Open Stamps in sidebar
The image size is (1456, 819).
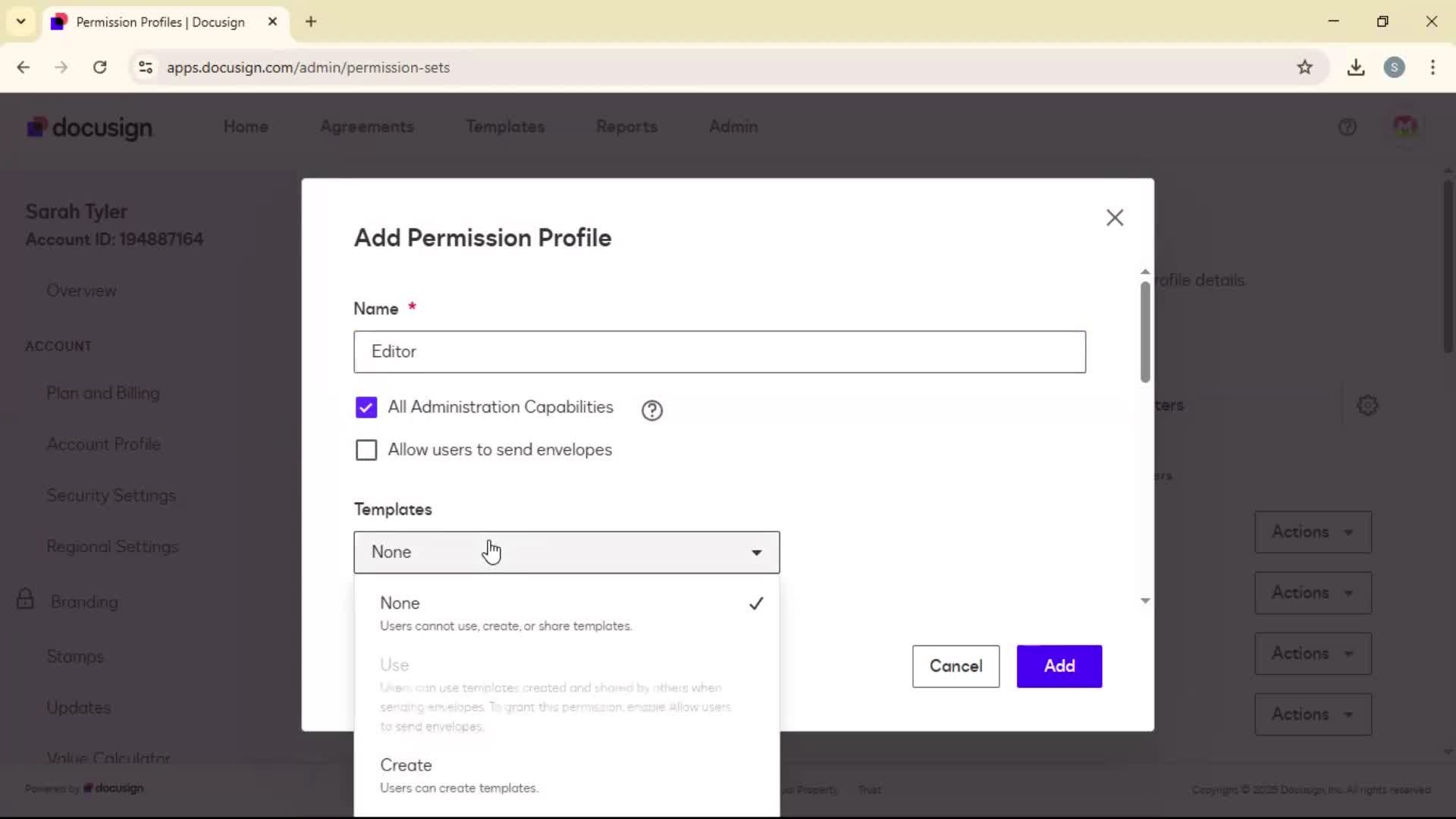pyautogui.click(x=75, y=656)
